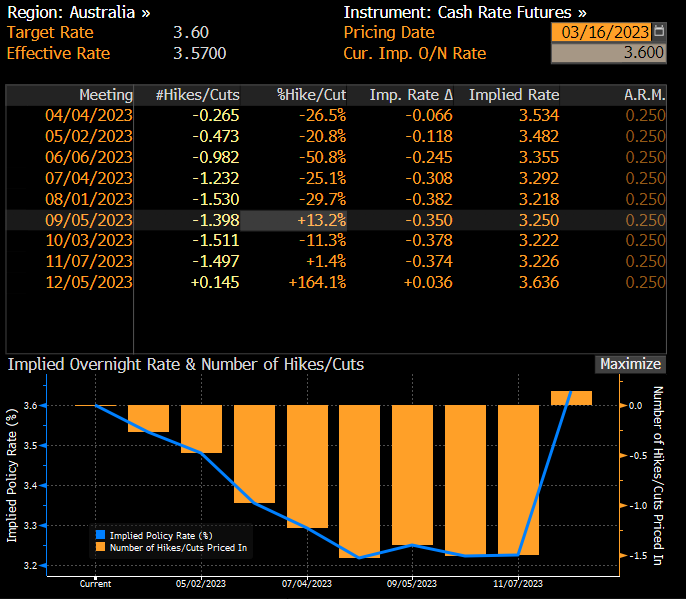This screenshot has height=599, width=686.
Task: Click the Cur. Imp. O/N Rate value box
Action: (608, 53)
